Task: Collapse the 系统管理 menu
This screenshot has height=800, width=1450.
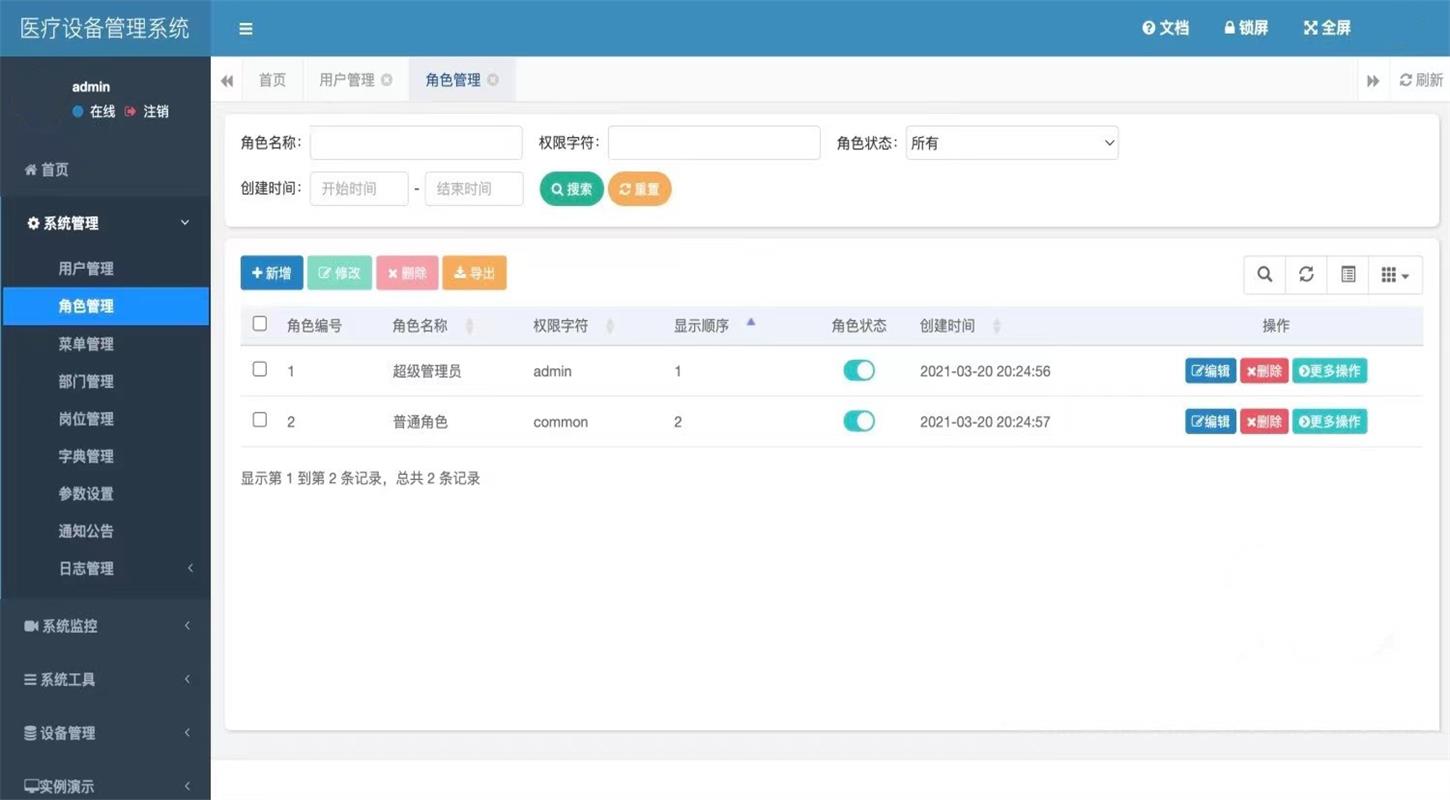Action: coord(105,223)
